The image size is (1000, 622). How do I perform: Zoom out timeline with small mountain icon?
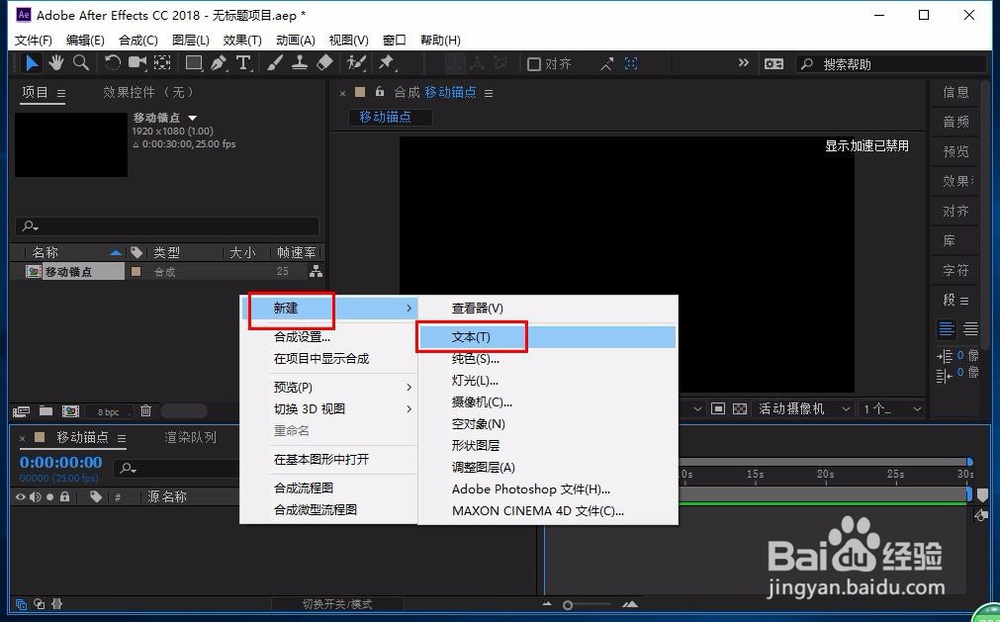coord(547,603)
